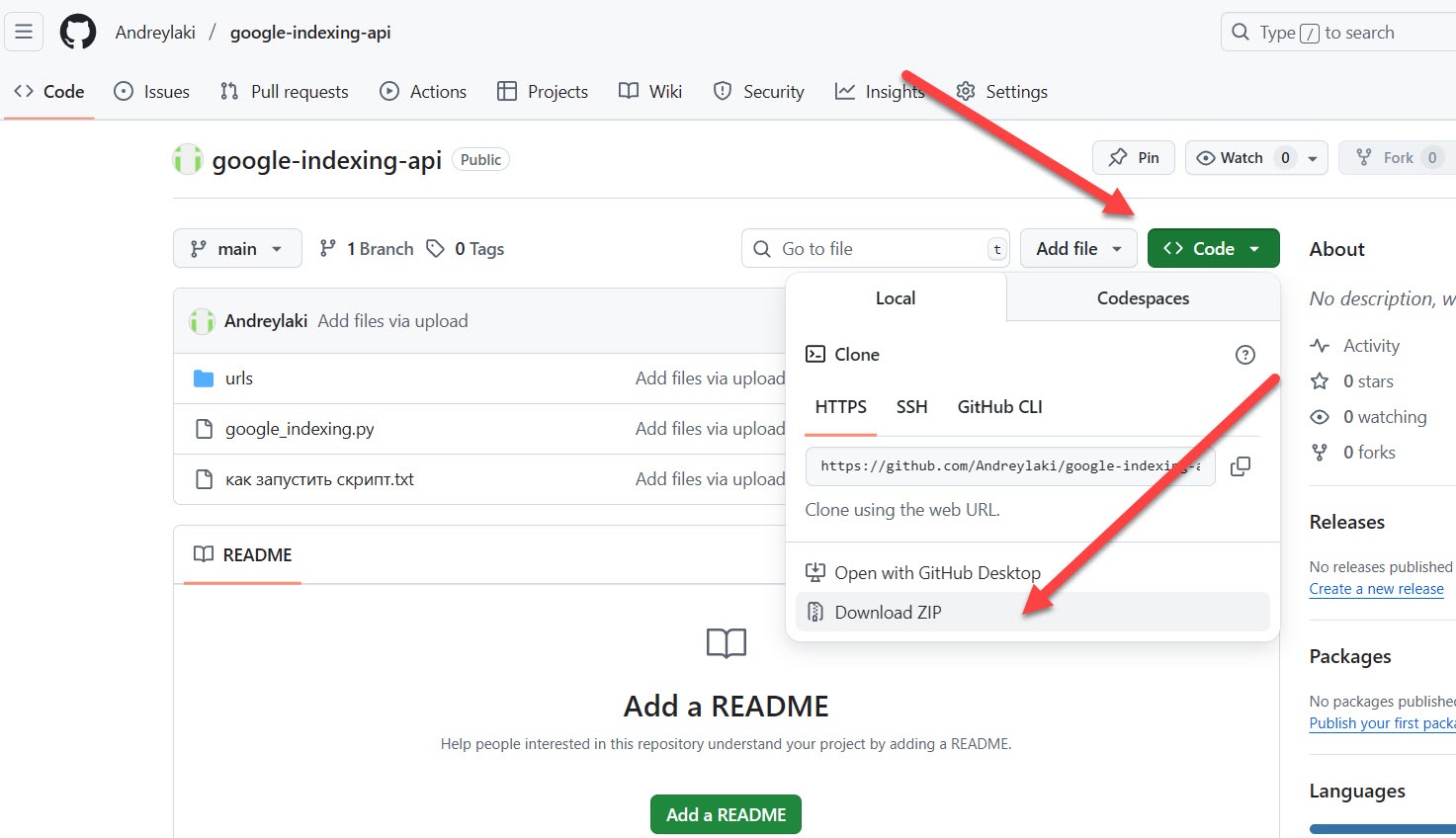This screenshot has height=838, width=1456.
Task: Click the branch icon beside 1 Branch
Action: coord(328,249)
